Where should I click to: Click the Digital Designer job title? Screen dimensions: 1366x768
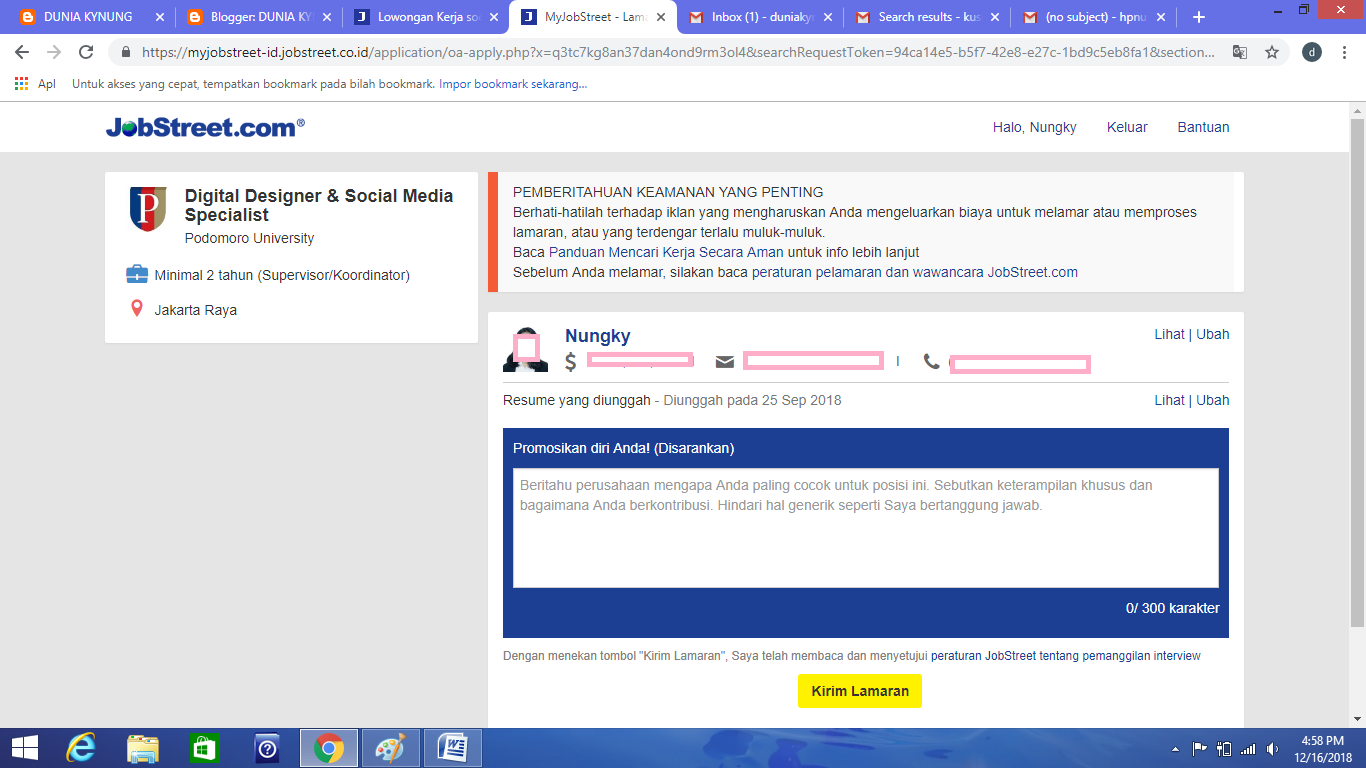319,205
